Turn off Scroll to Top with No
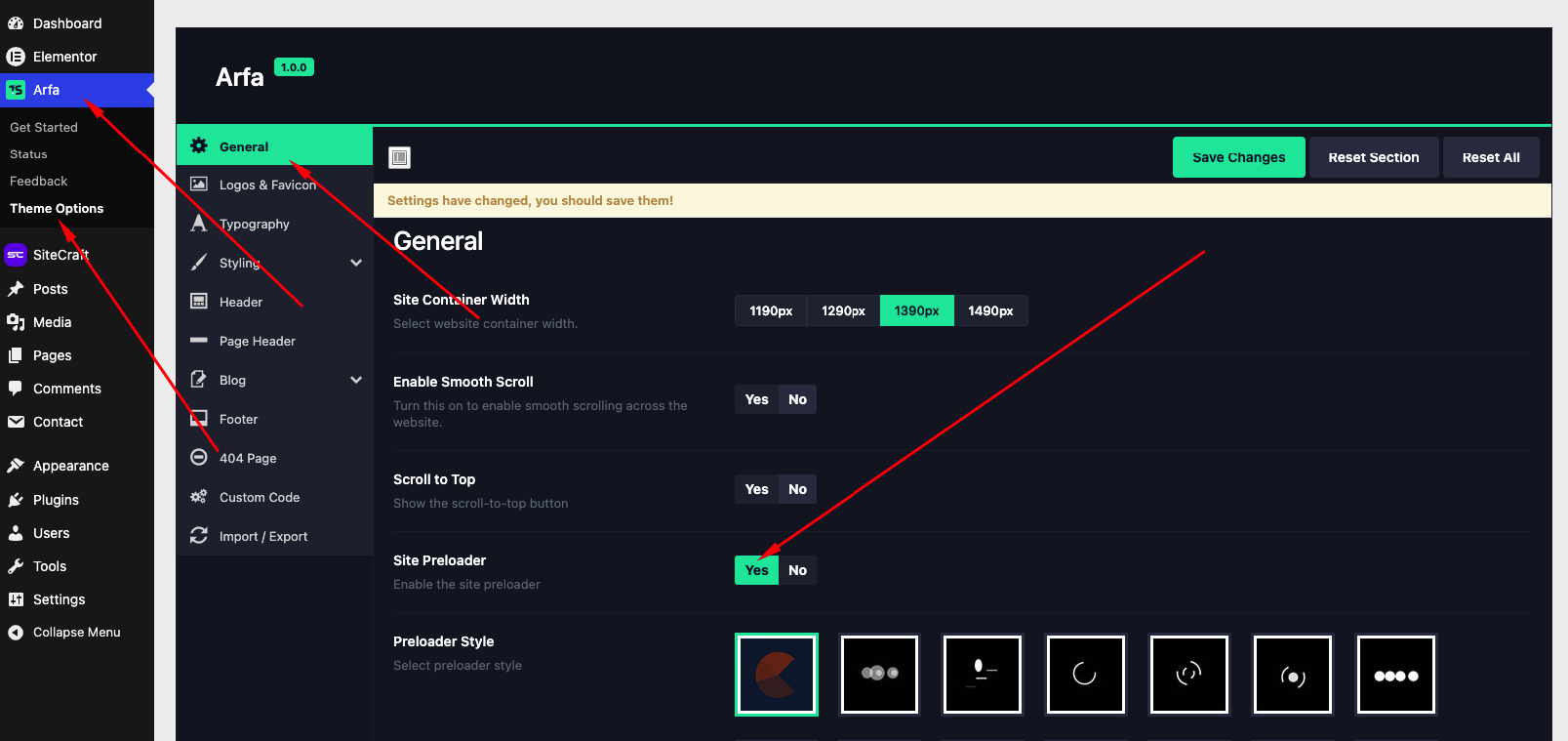This screenshot has width=1568, height=741. click(797, 489)
